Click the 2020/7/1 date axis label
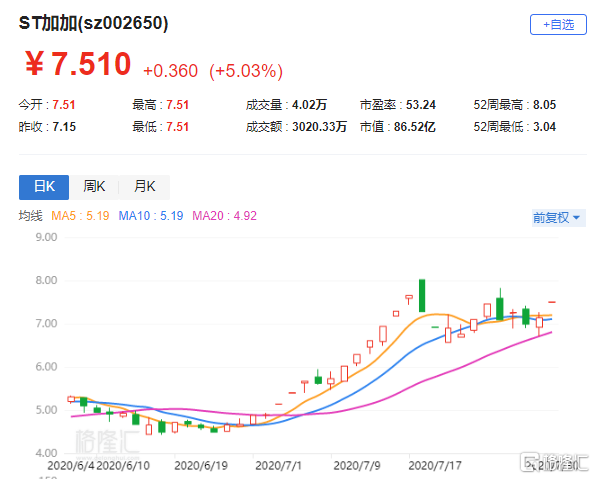Image resolution: width=595 pixels, height=479 pixels. point(279,465)
